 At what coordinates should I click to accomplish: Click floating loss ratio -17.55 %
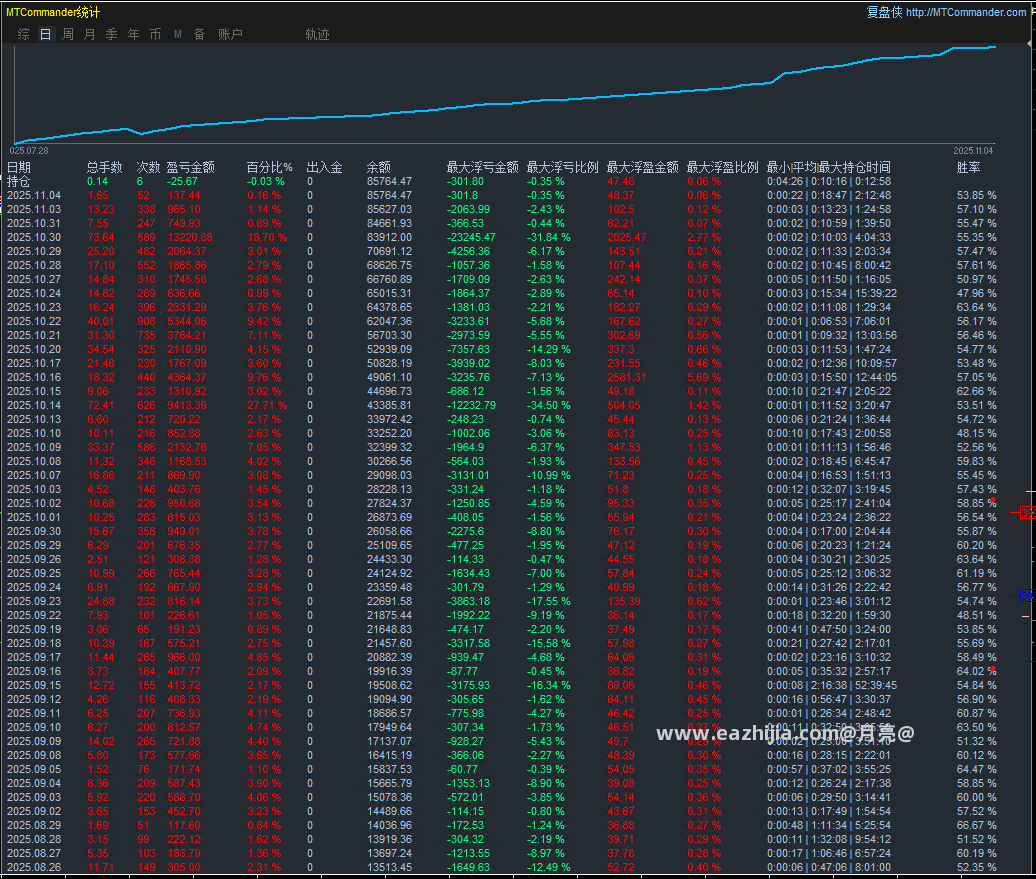click(548, 601)
